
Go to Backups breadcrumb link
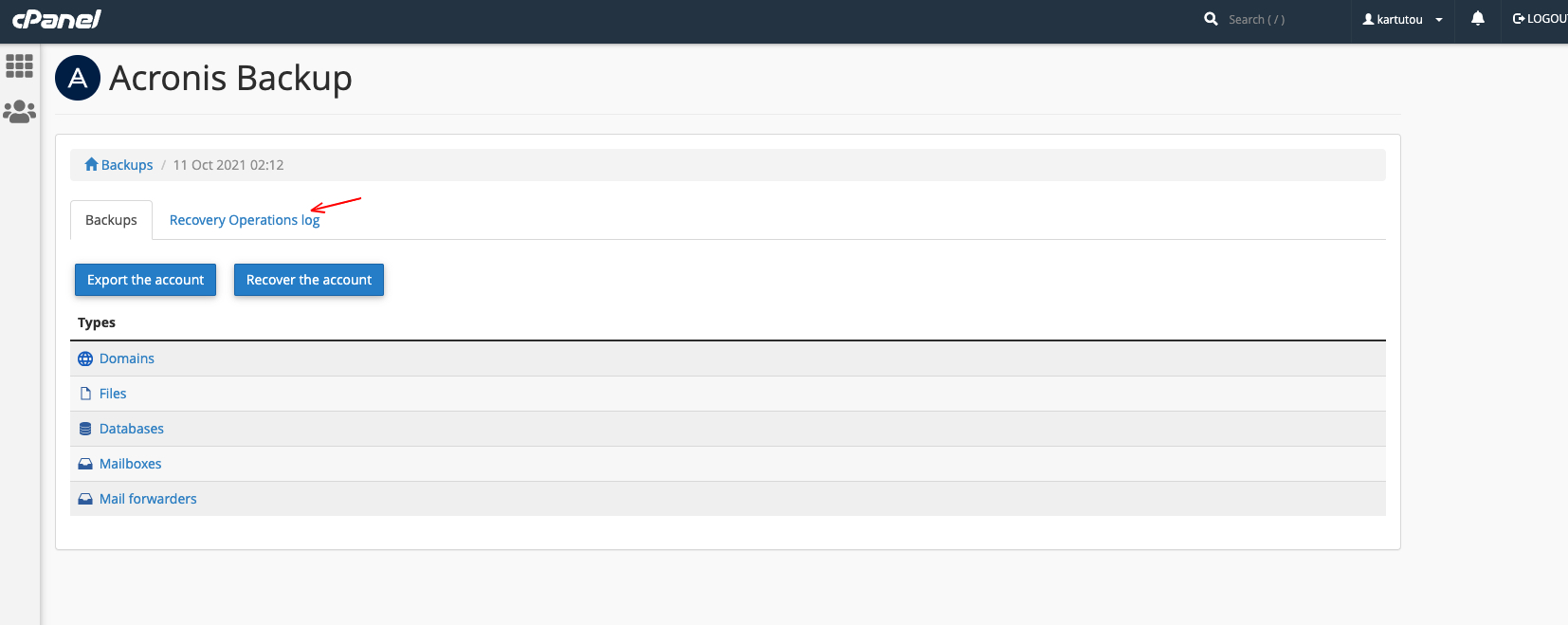point(126,165)
